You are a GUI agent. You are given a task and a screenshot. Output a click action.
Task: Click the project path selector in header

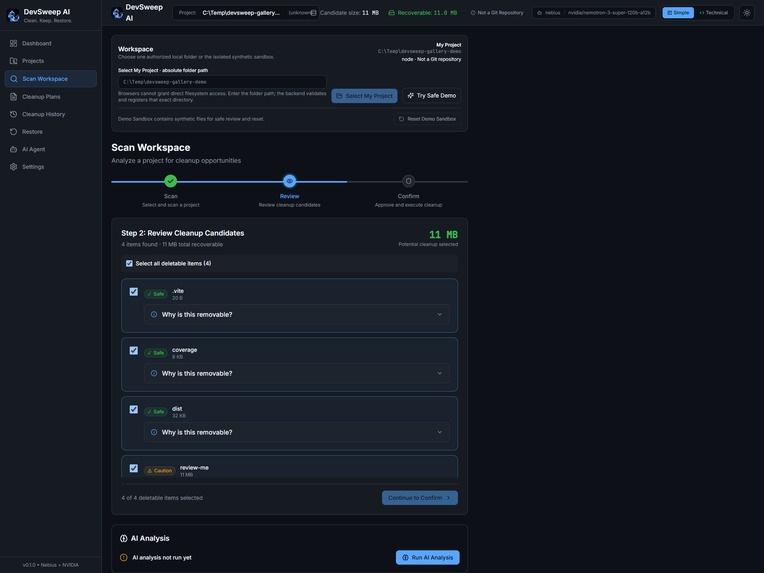[246, 13]
